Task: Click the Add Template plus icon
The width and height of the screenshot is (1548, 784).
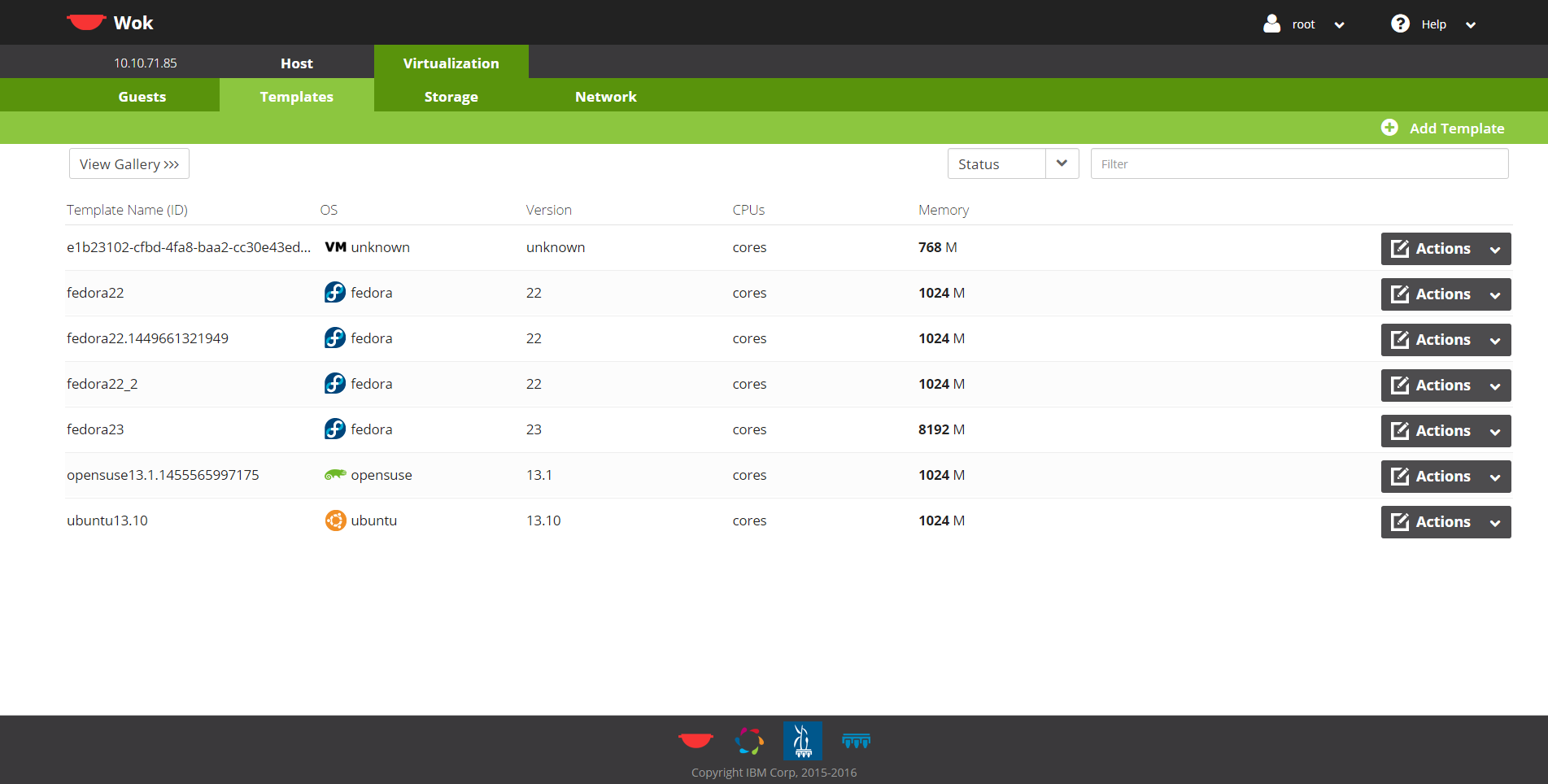Action: (1389, 128)
